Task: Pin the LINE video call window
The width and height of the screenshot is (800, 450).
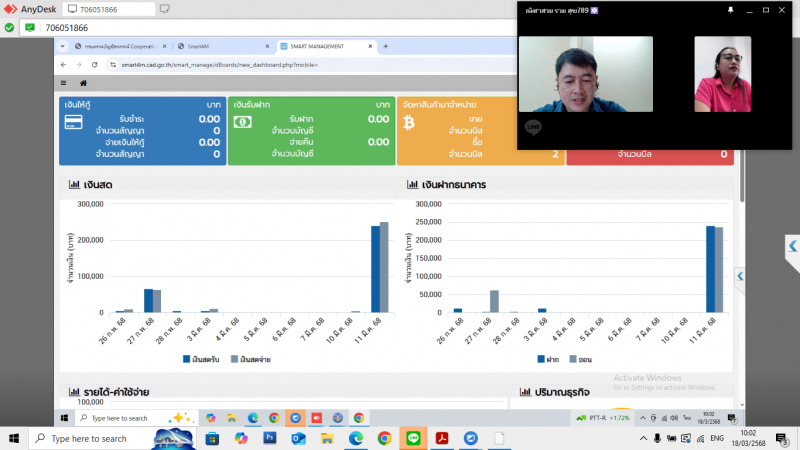Action: coord(730,10)
